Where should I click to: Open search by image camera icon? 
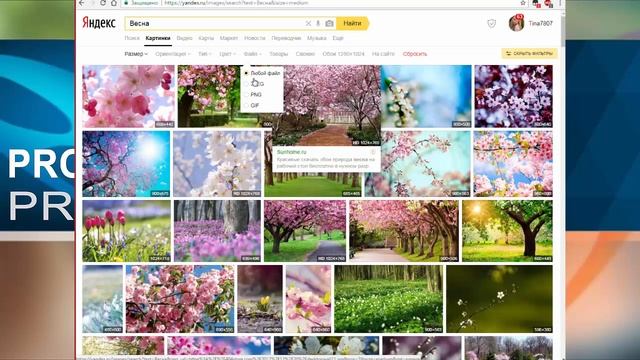[329, 24]
